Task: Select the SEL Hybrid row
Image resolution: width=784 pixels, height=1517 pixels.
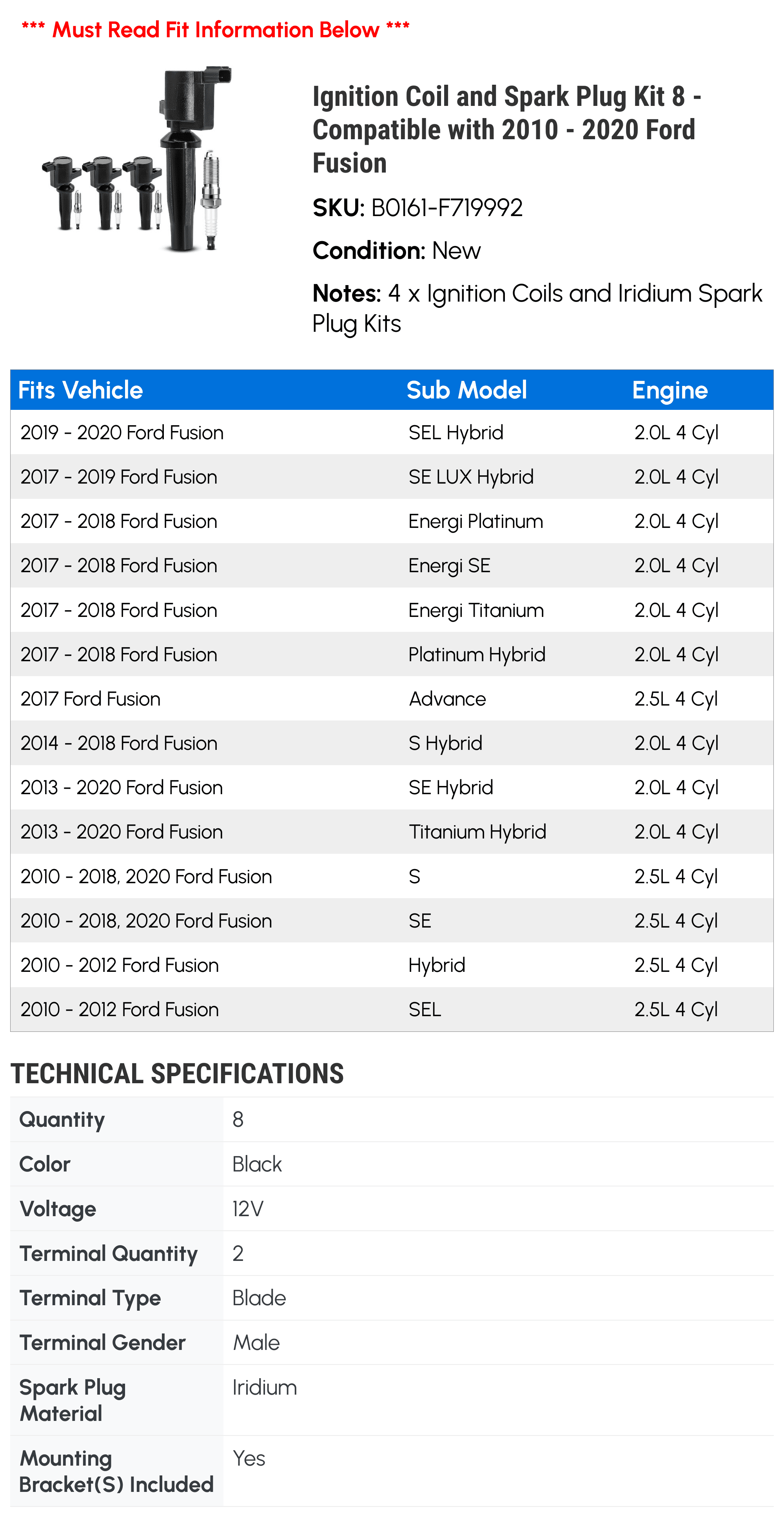Action: 392,432
